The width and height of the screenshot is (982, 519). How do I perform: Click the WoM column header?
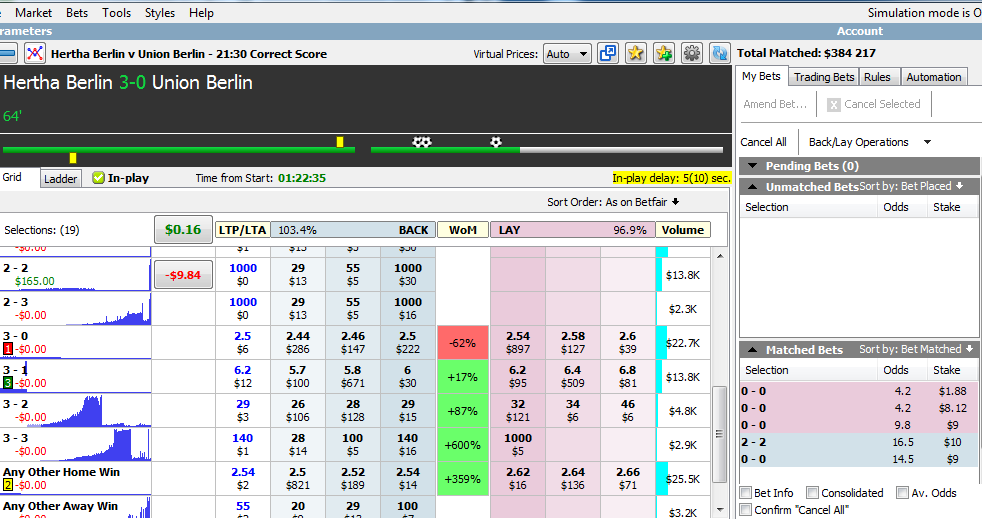coord(463,230)
